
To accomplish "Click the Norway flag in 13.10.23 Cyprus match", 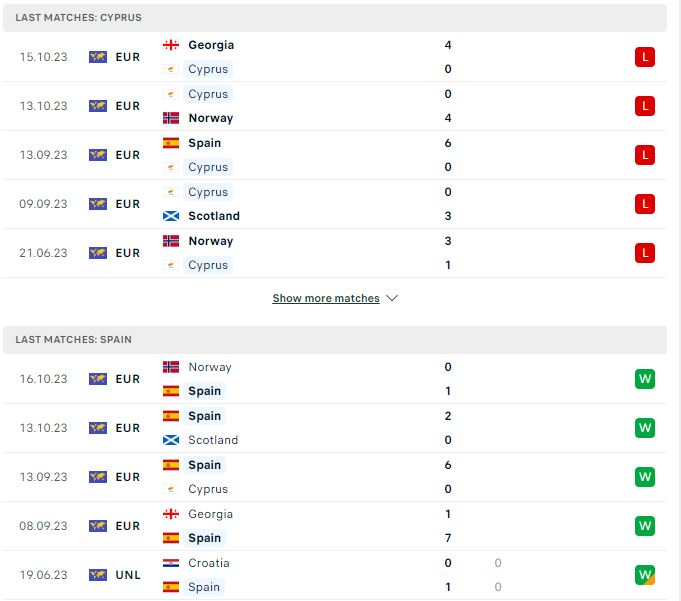I will [171, 118].
